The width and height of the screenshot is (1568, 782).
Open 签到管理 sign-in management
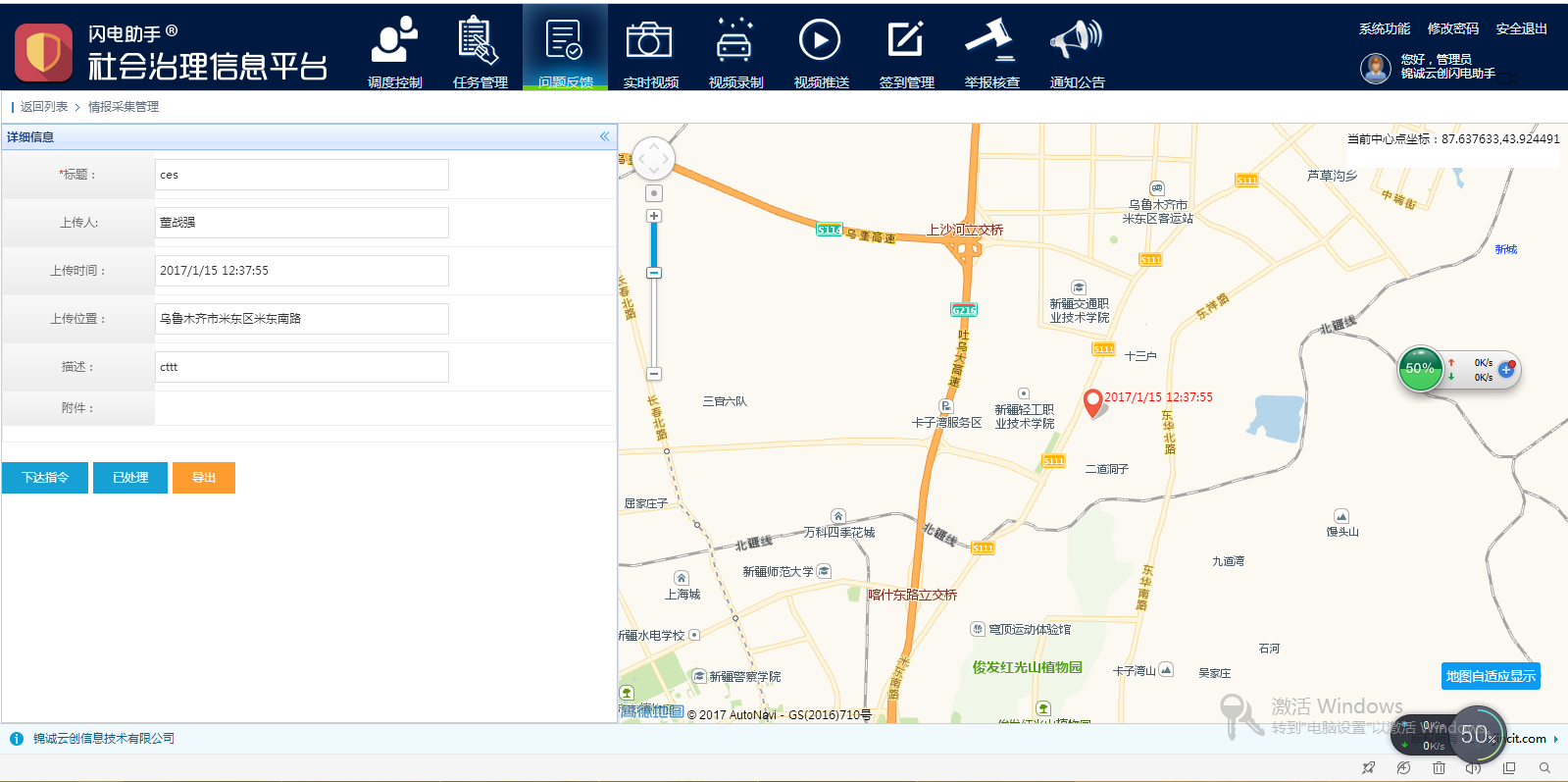(x=906, y=51)
